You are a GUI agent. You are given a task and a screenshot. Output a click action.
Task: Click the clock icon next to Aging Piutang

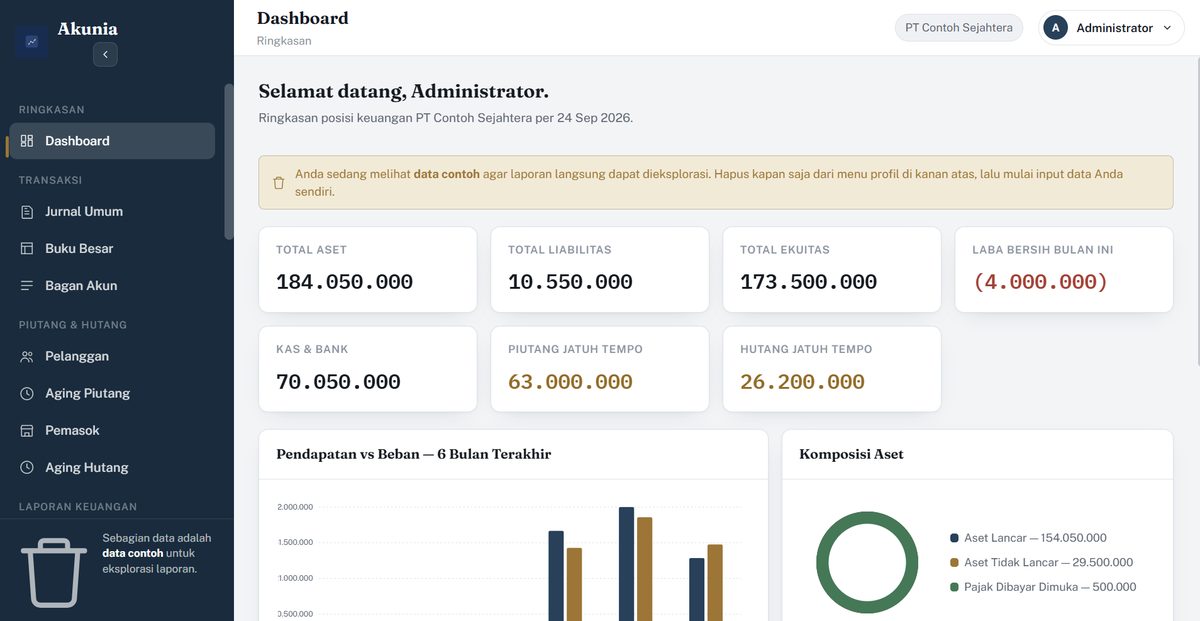[x=27, y=393]
